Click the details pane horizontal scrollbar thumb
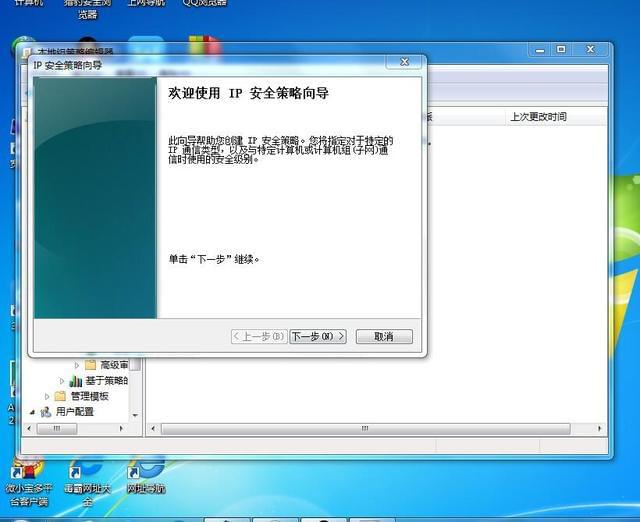 coord(365,429)
